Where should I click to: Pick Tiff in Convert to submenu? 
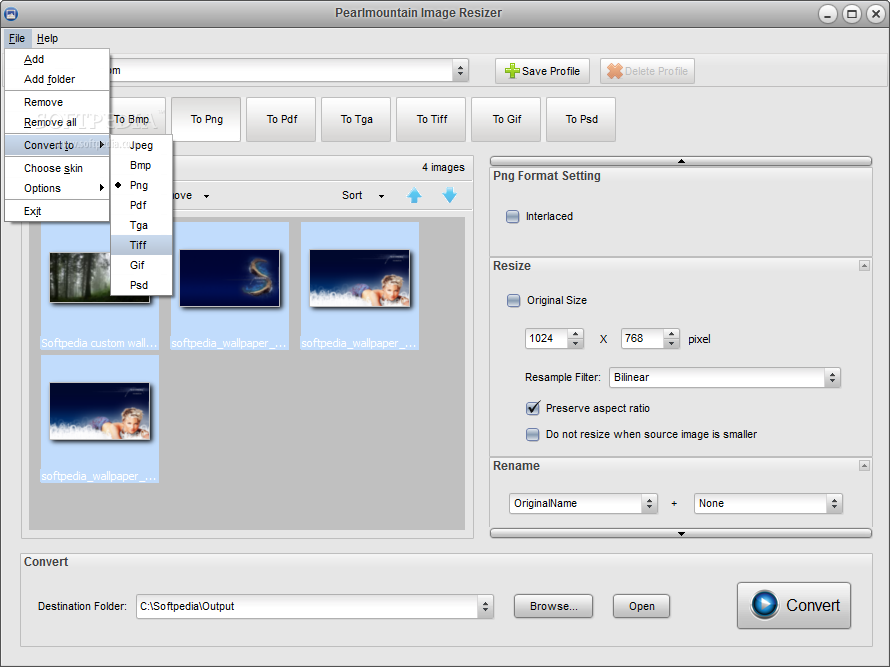point(141,245)
